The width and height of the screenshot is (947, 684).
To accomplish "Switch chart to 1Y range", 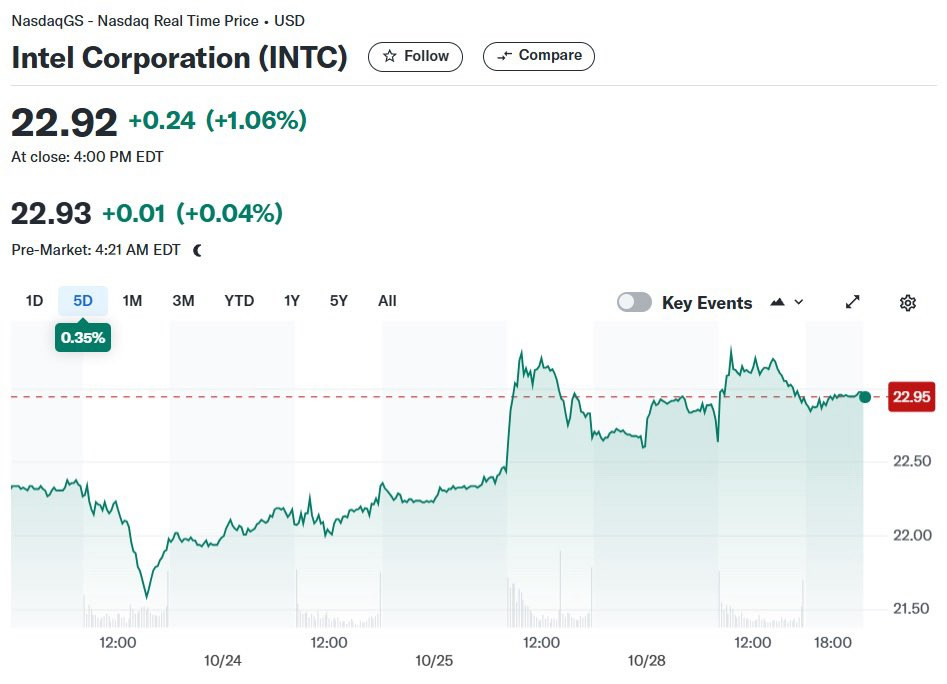I will 292,301.
